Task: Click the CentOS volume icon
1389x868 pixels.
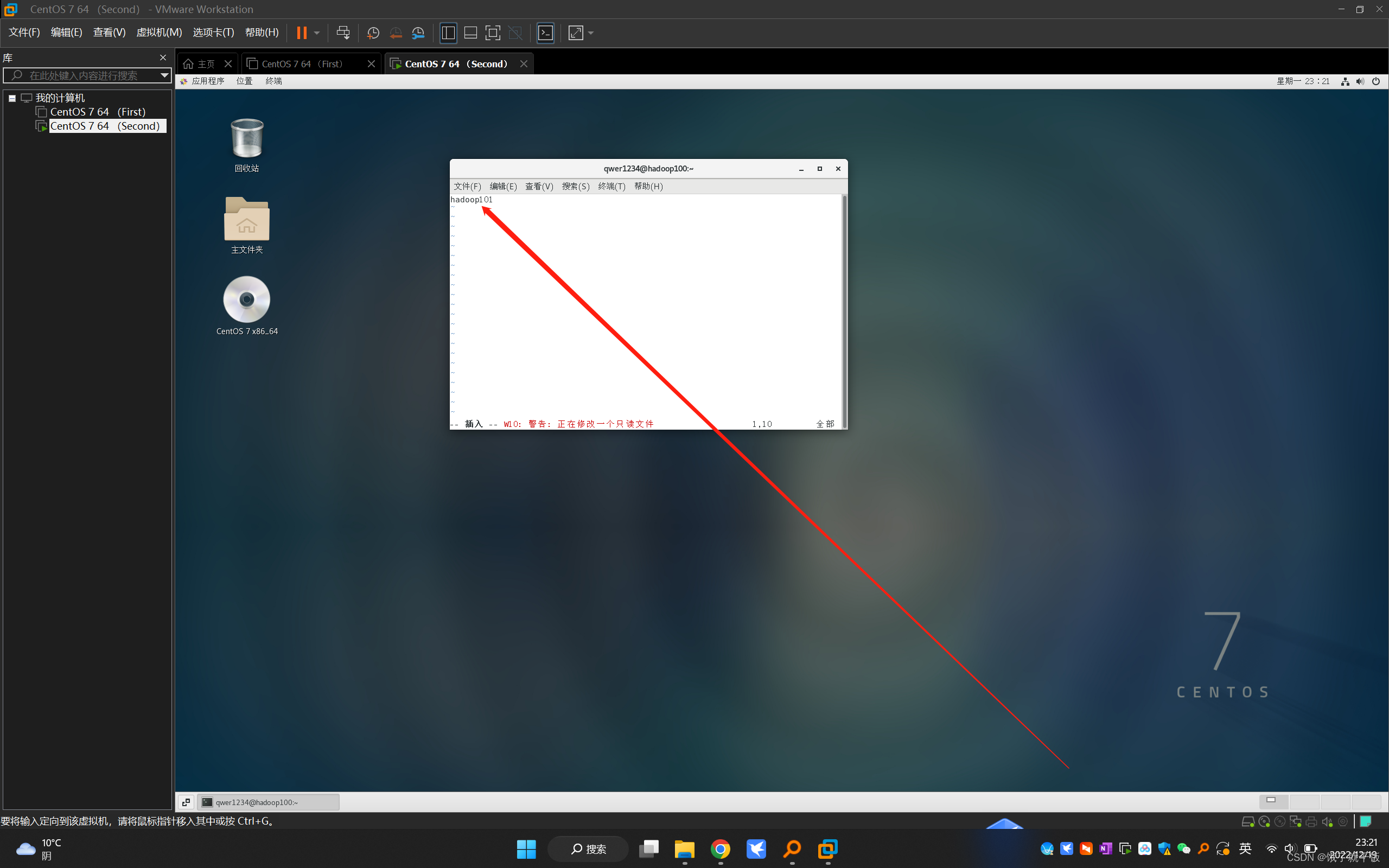Action: point(1360,81)
